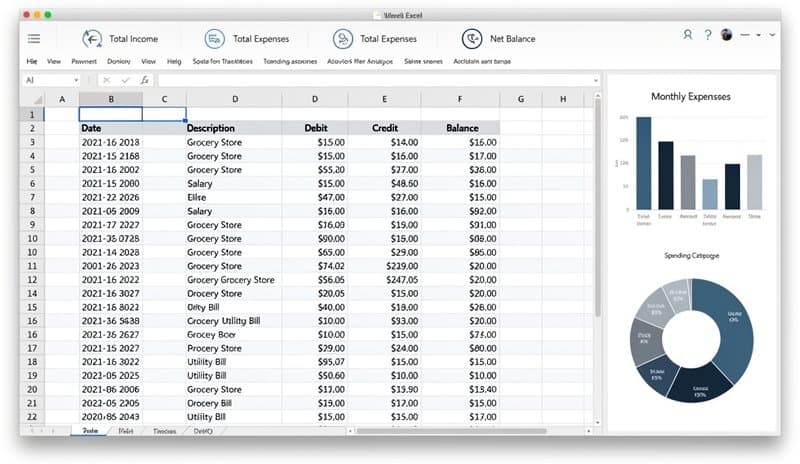Click the shortest light-blue bar in the bar chart
Screen dimensions: 800x464
point(710,194)
